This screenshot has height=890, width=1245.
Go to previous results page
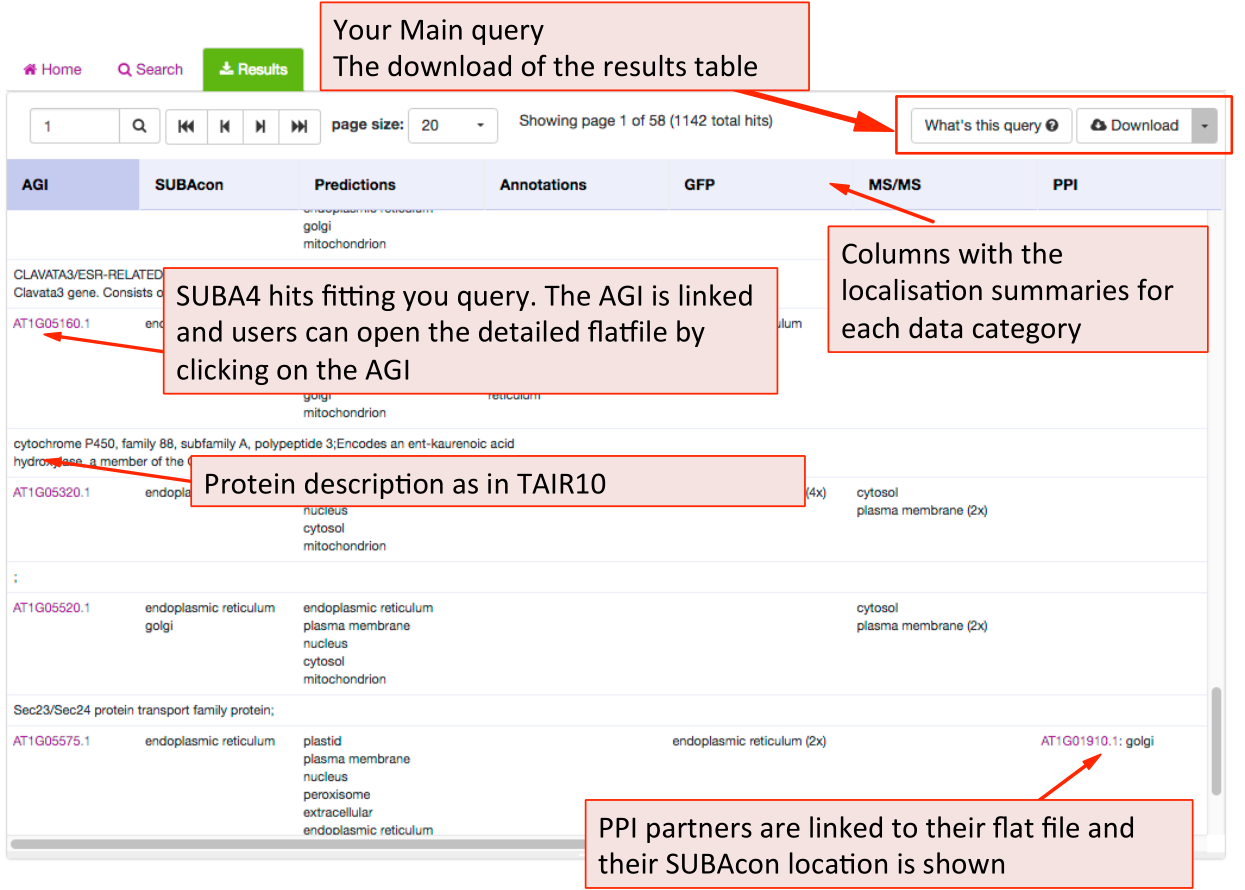pos(224,126)
